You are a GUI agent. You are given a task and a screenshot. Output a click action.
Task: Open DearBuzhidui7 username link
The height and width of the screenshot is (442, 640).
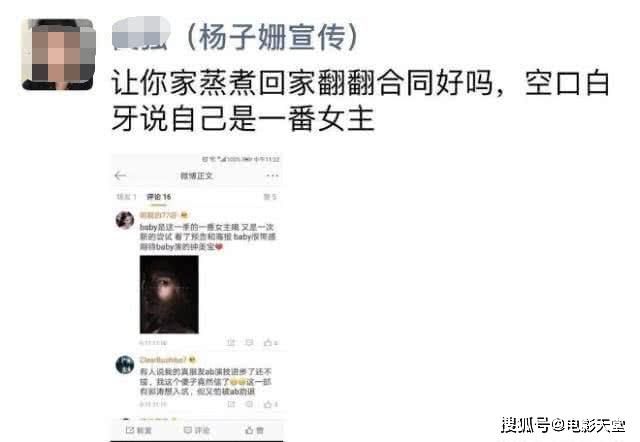[163, 360]
